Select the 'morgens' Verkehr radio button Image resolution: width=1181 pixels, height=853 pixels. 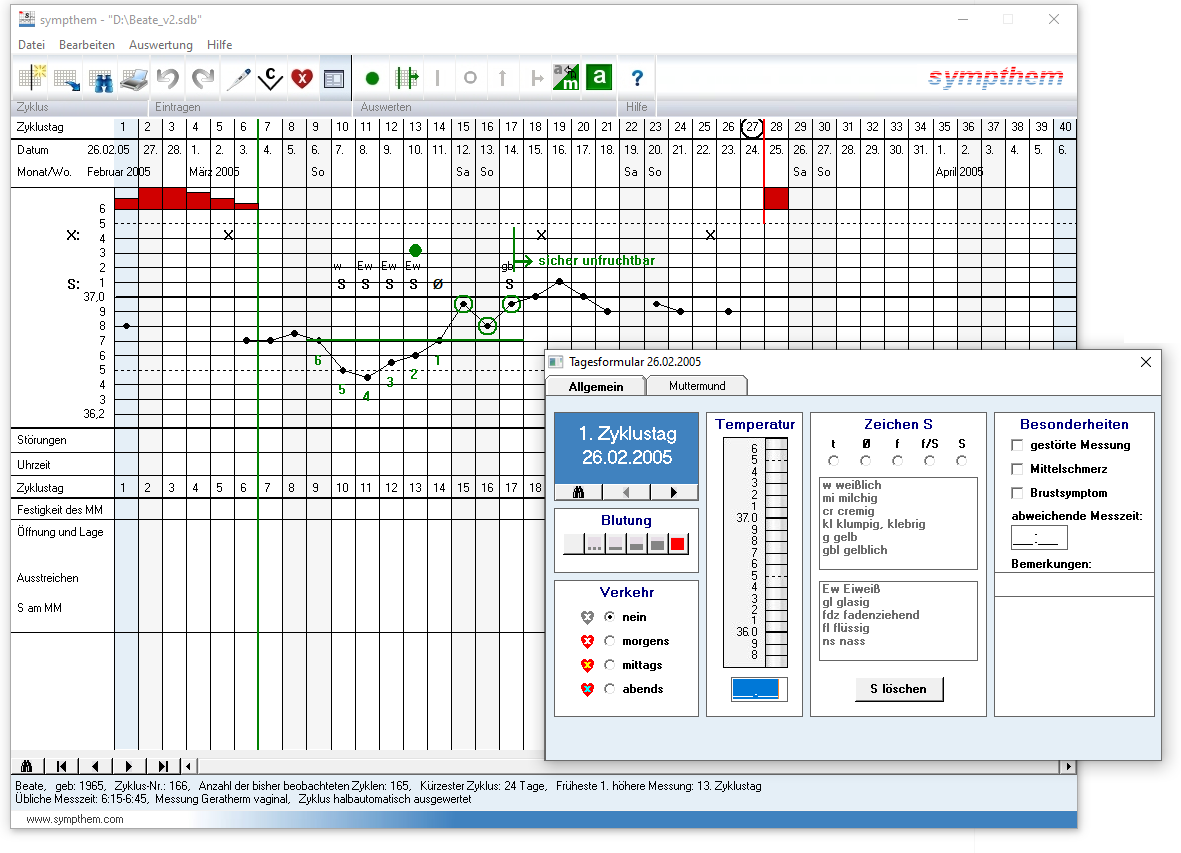pyautogui.click(x=610, y=641)
